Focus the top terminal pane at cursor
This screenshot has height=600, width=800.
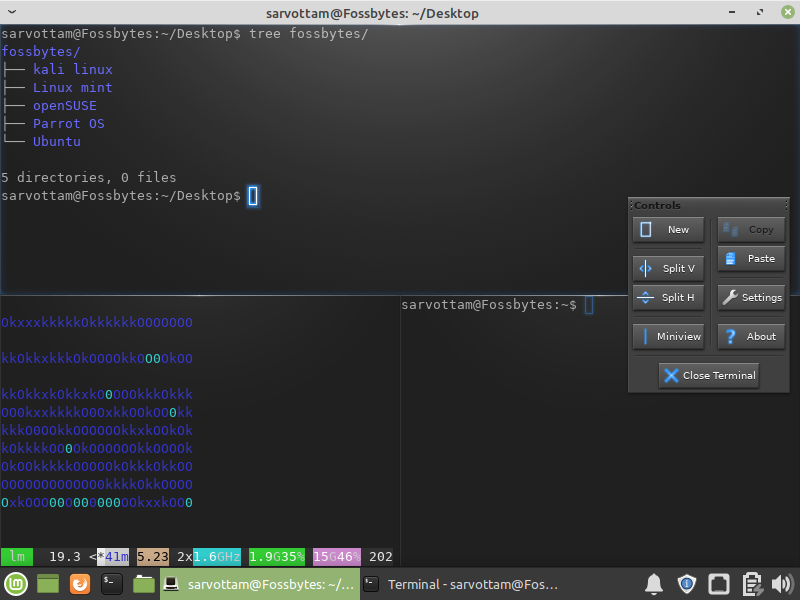pos(253,196)
